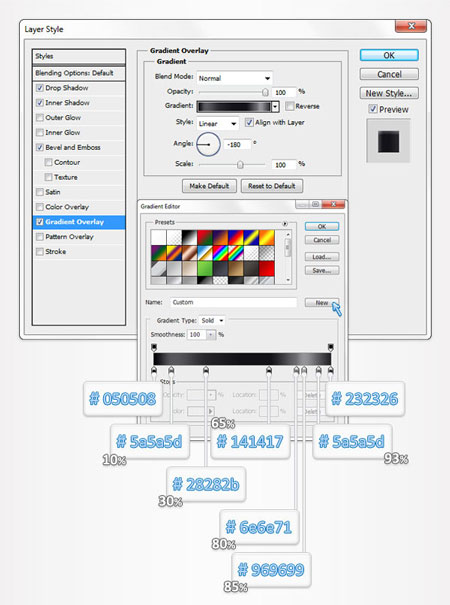Select the spectrum rainbow gradient preset
The image size is (450, 605).
point(220,253)
